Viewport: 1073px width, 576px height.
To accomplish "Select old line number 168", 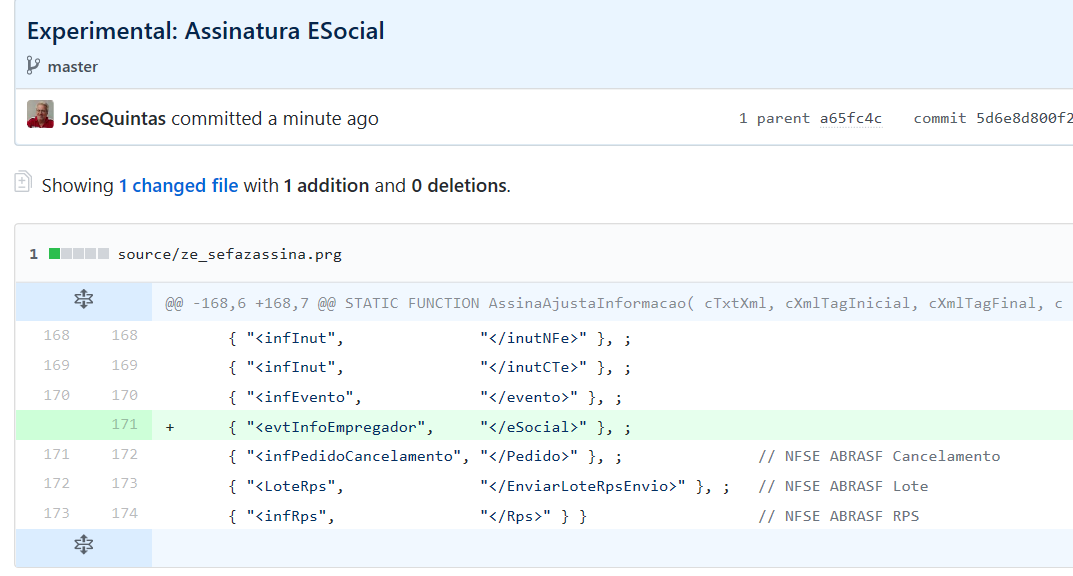I will point(56,335).
